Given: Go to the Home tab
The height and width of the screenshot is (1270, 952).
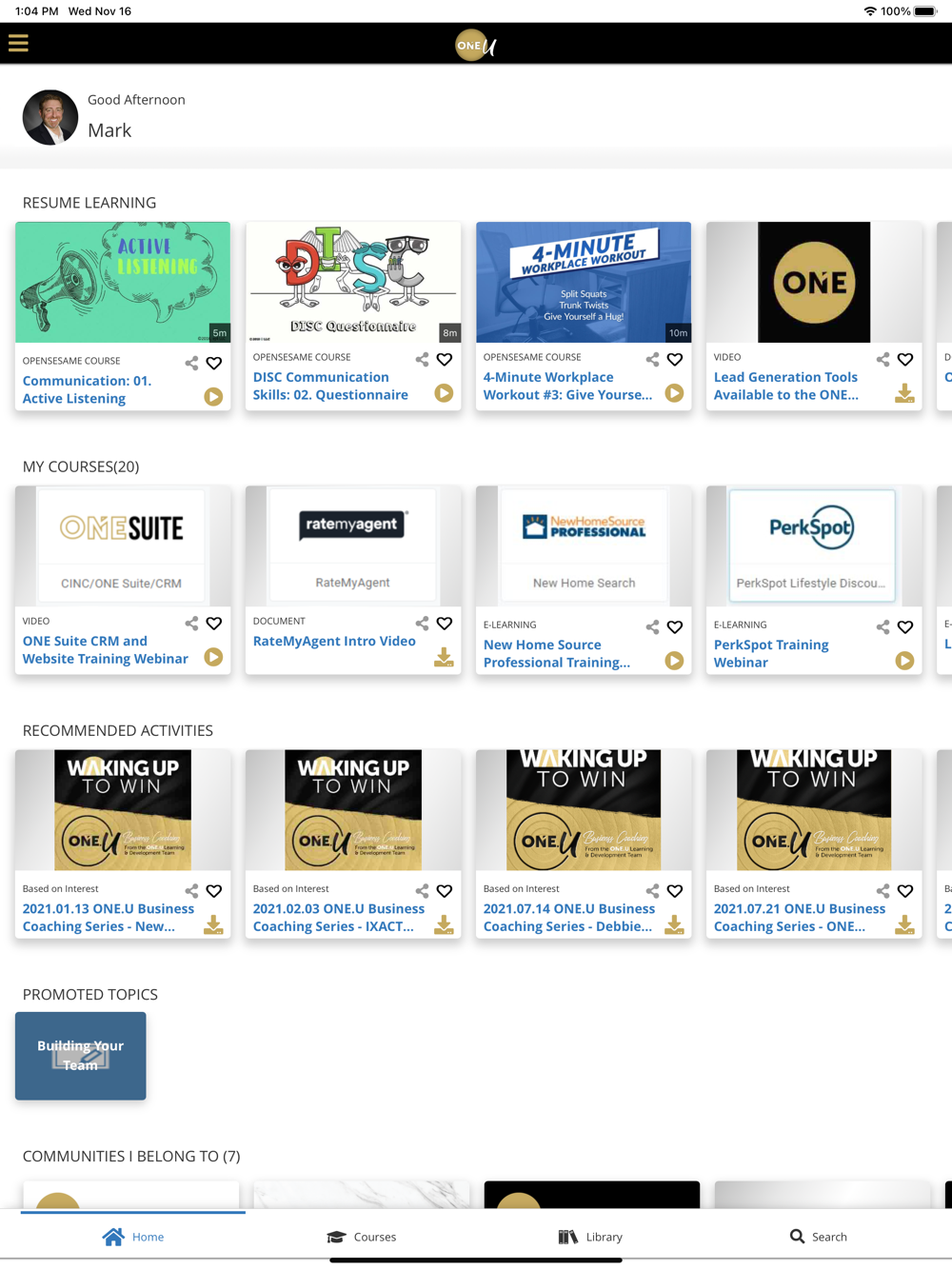Looking at the screenshot, I should (133, 1237).
